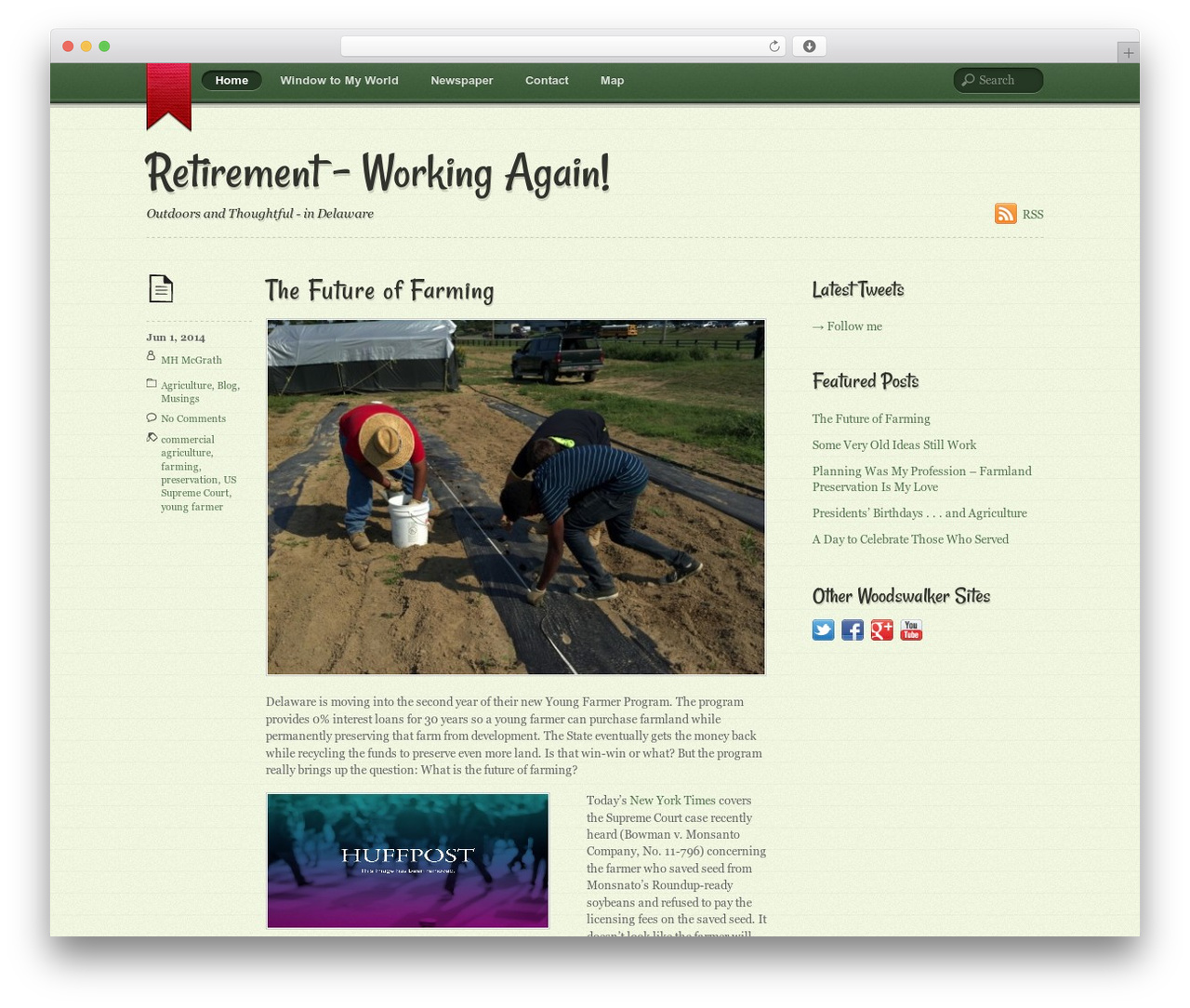
Task: Open the commercial agriculture tag
Action: tap(187, 446)
